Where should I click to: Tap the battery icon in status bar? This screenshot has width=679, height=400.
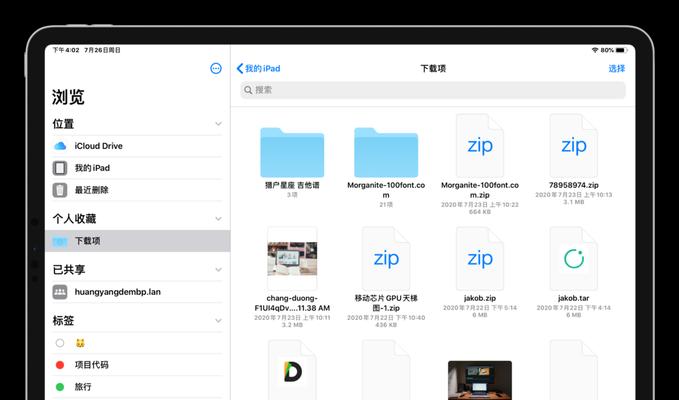pyautogui.click(x=621, y=50)
